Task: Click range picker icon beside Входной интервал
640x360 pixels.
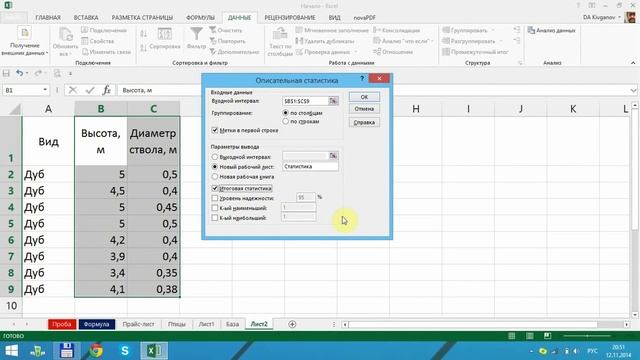Action: click(333, 101)
